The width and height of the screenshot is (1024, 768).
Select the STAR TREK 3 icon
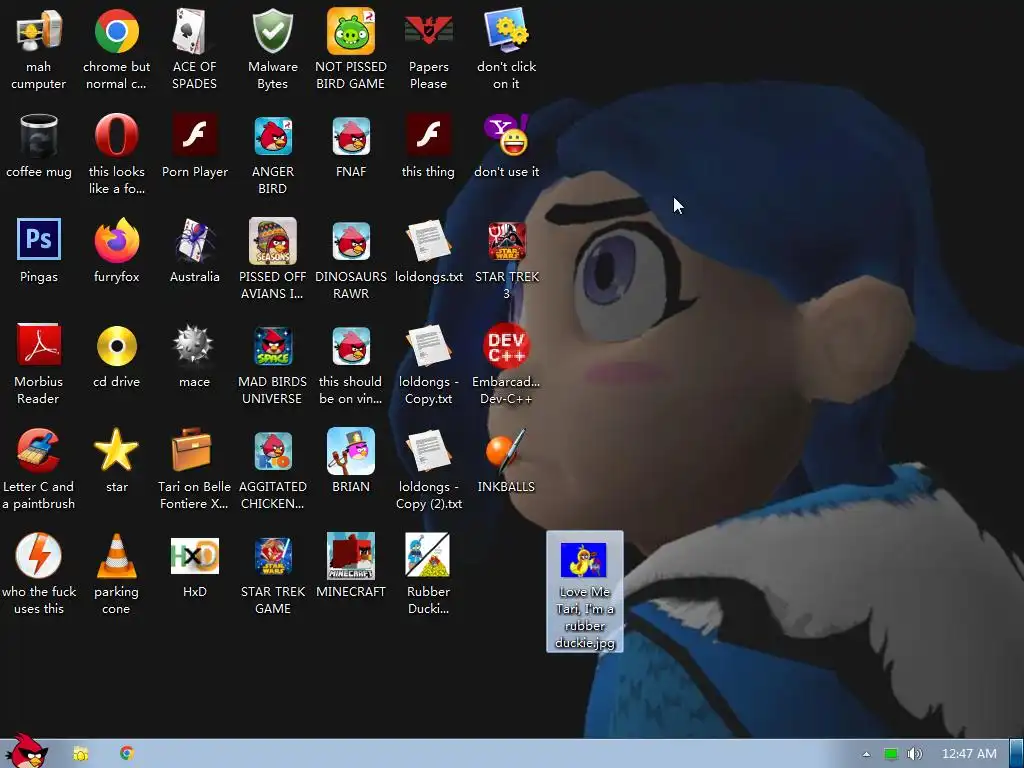(x=506, y=240)
